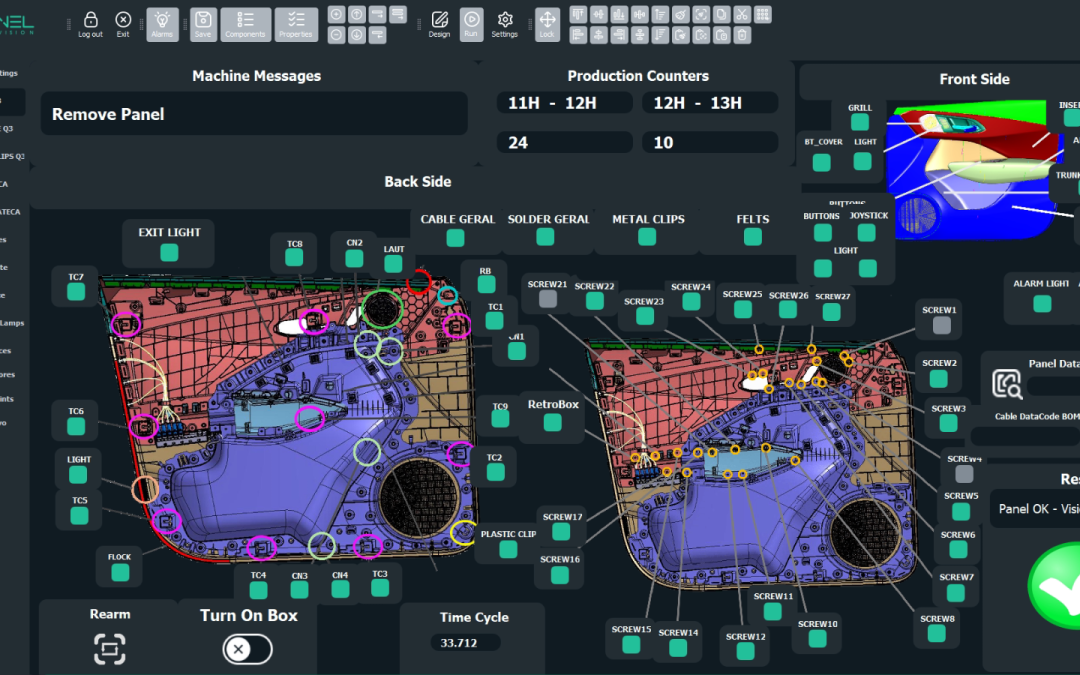Click the Cable DataCode BOM field
Viewport: 1080px width, 675px height.
point(1025,435)
